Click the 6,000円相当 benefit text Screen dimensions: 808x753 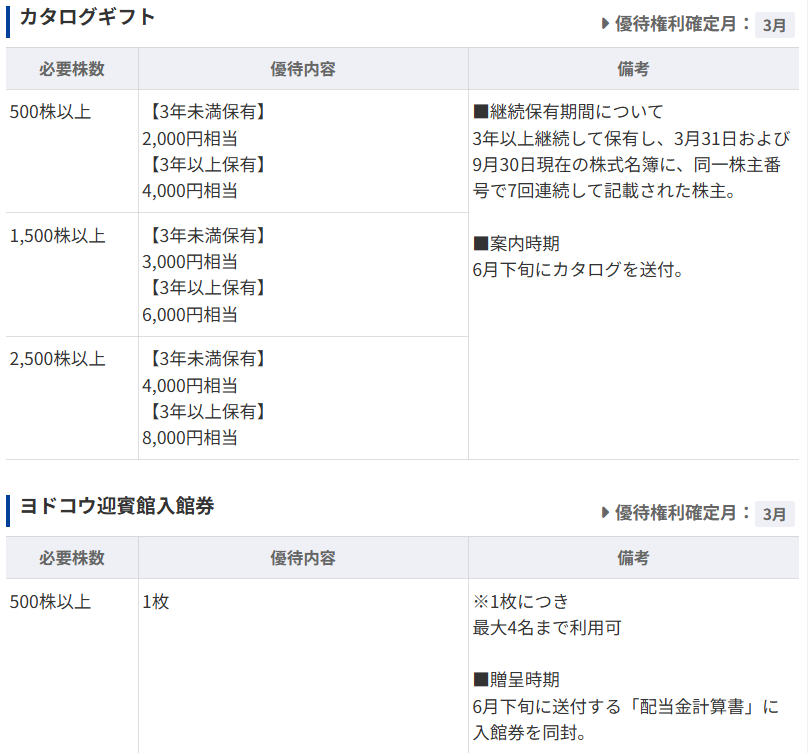click(x=190, y=314)
